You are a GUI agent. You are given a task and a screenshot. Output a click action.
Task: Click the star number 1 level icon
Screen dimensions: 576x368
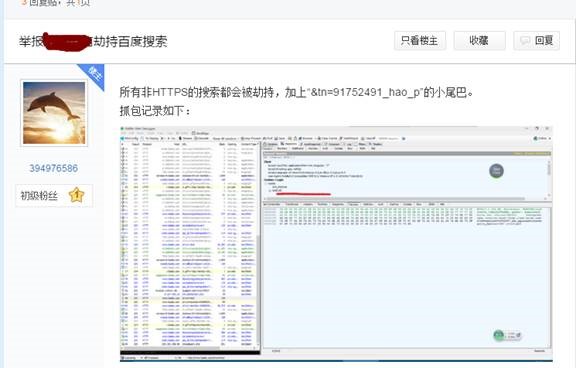click(x=76, y=195)
